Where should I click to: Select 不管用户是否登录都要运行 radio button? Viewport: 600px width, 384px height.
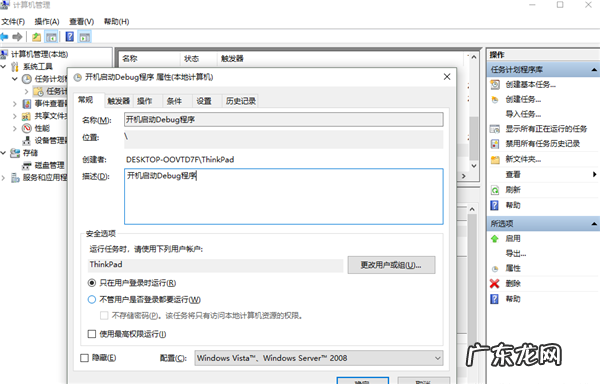[x=91, y=299]
